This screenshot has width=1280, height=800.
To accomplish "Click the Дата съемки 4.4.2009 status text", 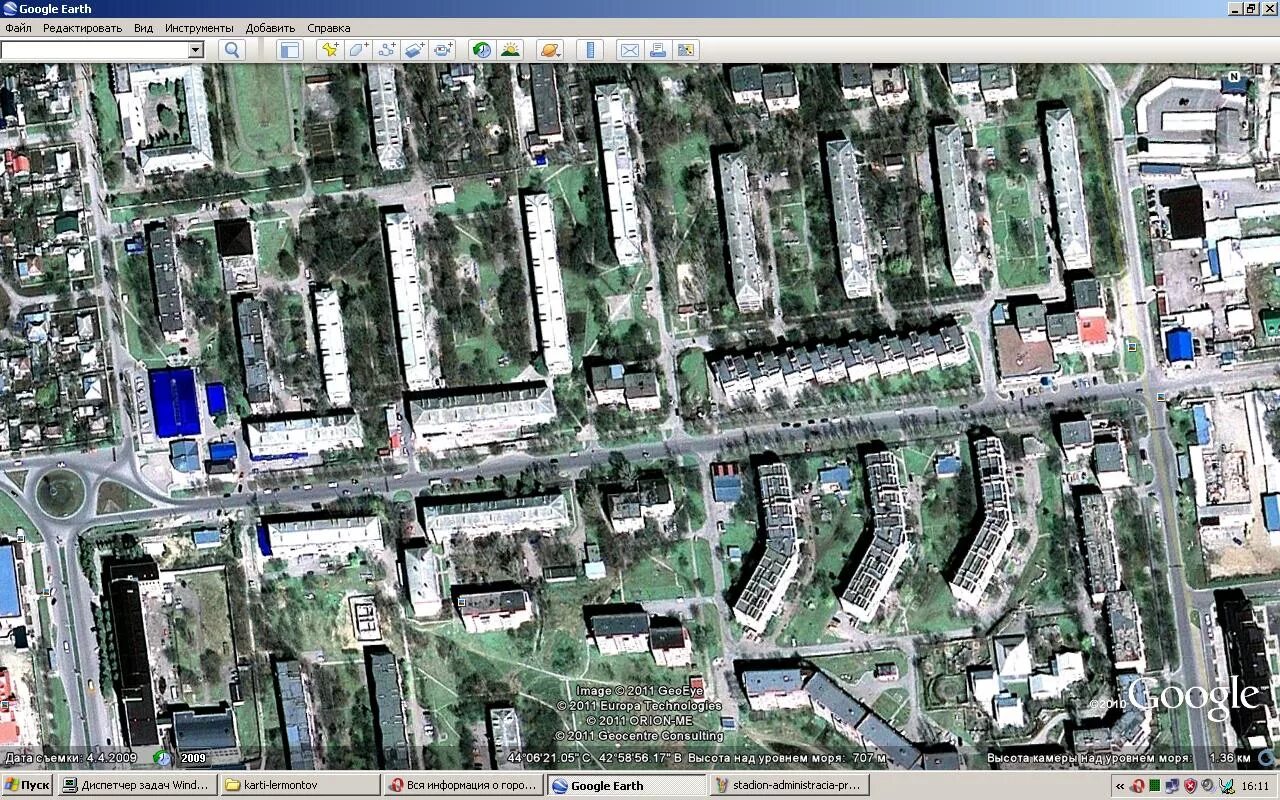I will pos(71,758).
